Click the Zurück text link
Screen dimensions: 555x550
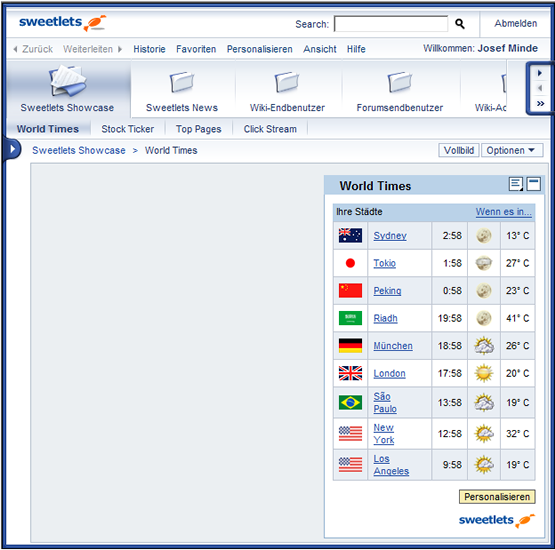pyautogui.click(x=37, y=49)
